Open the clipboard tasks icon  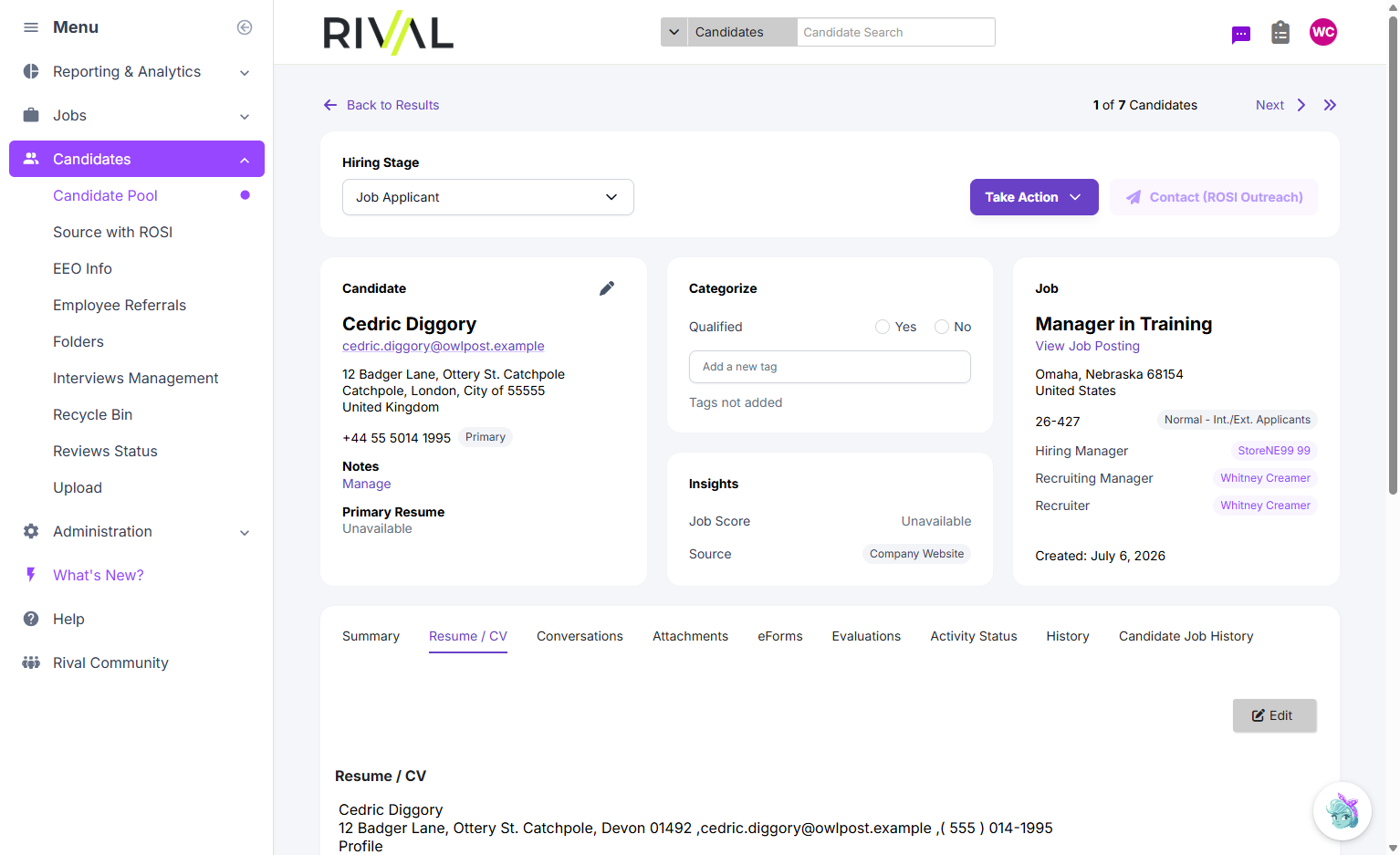click(x=1280, y=33)
